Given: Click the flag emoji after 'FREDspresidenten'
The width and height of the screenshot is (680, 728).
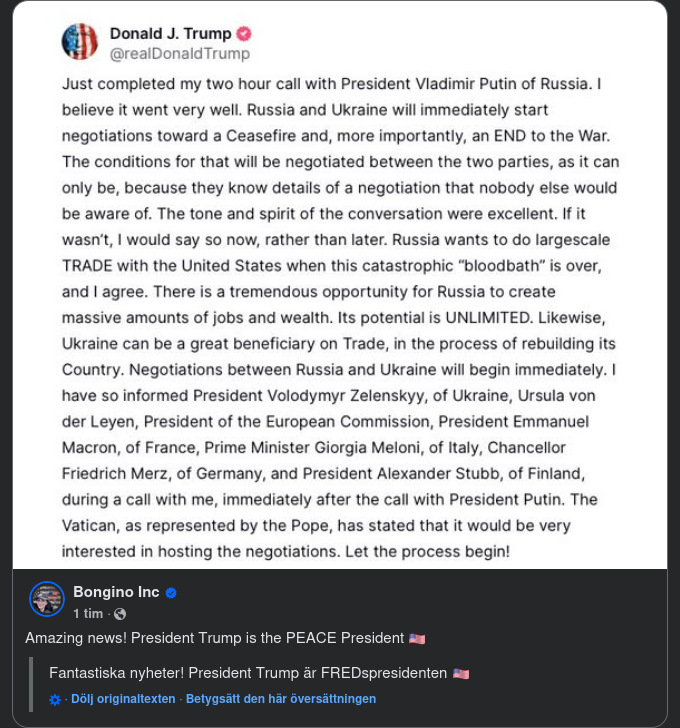Looking at the screenshot, I should (460, 674).
